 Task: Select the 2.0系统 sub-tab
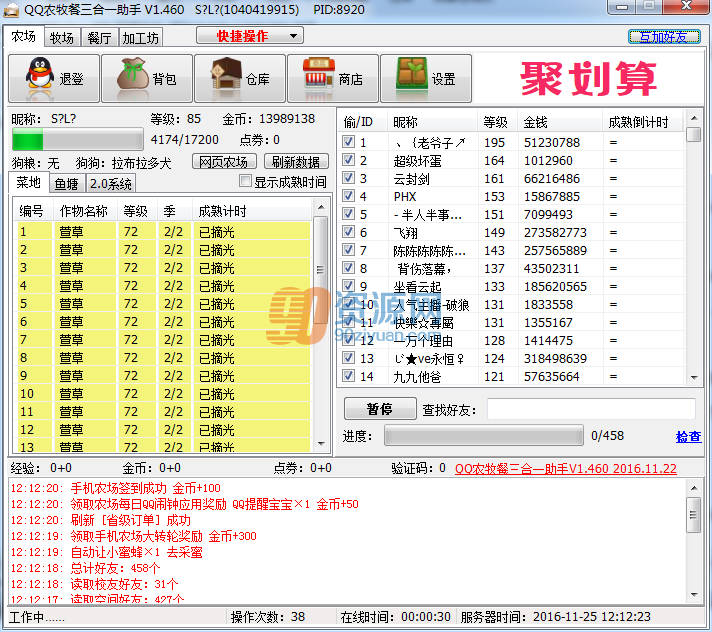(x=110, y=183)
